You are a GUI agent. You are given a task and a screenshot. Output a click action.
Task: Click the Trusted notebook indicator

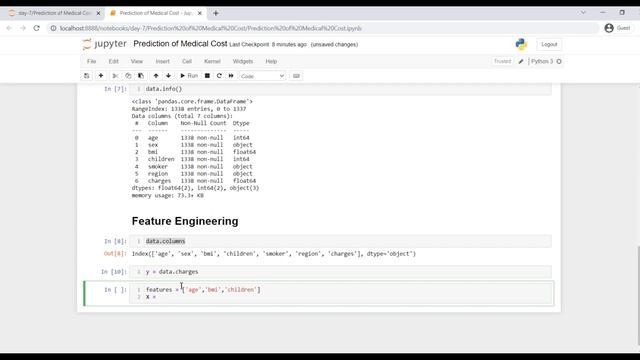pyautogui.click(x=502, y=61)
